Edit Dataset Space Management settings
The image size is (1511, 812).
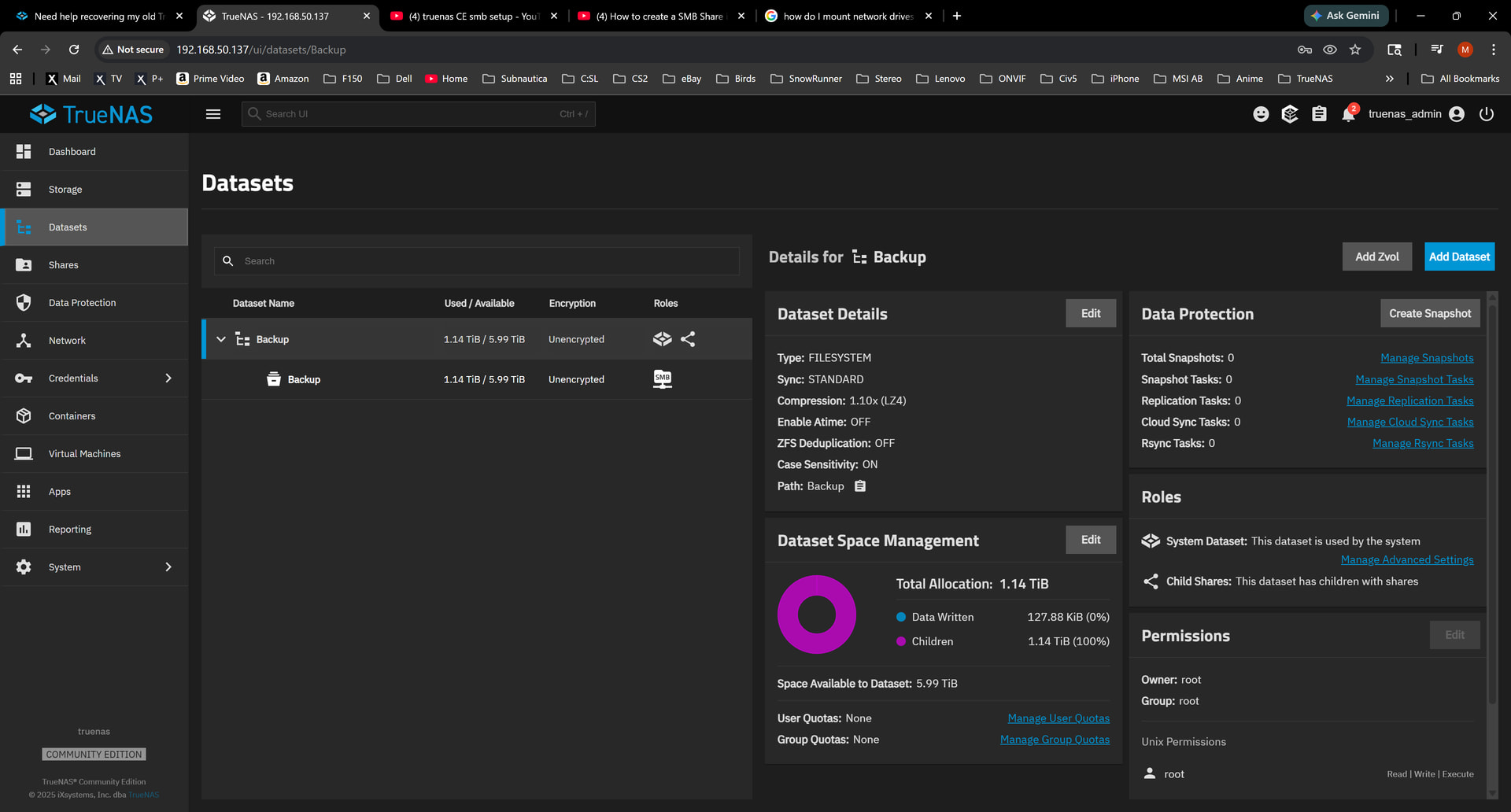coord(1091,540)
